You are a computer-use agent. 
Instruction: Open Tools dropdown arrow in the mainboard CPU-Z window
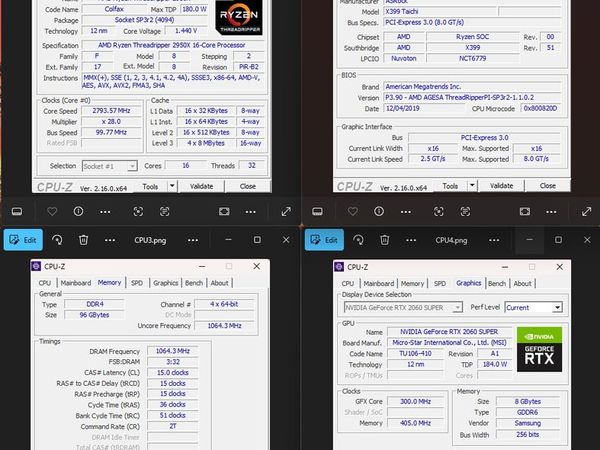[472, 186]
